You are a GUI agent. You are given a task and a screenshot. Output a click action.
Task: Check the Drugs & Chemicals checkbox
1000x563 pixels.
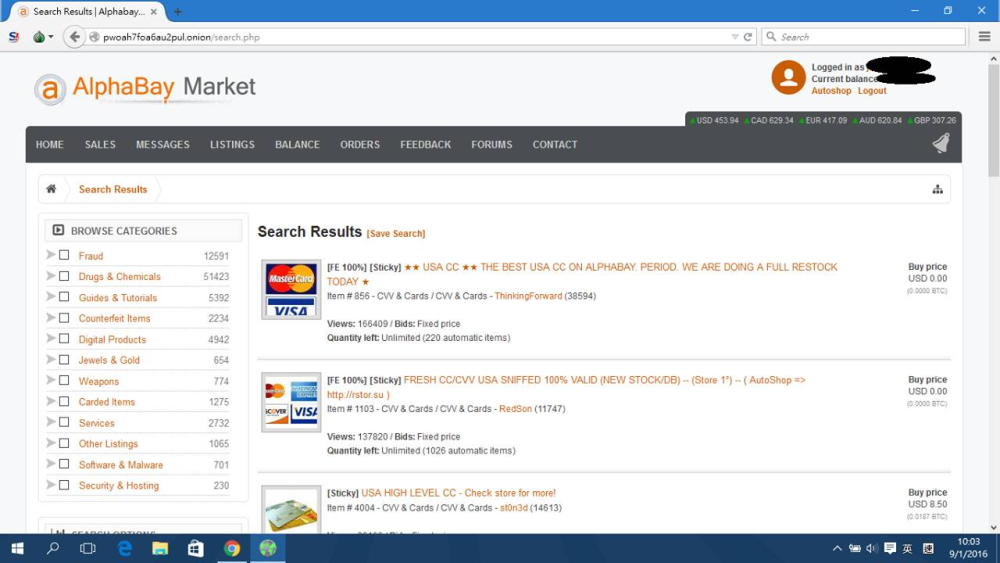pyautogui.click(x=64, y=276)
